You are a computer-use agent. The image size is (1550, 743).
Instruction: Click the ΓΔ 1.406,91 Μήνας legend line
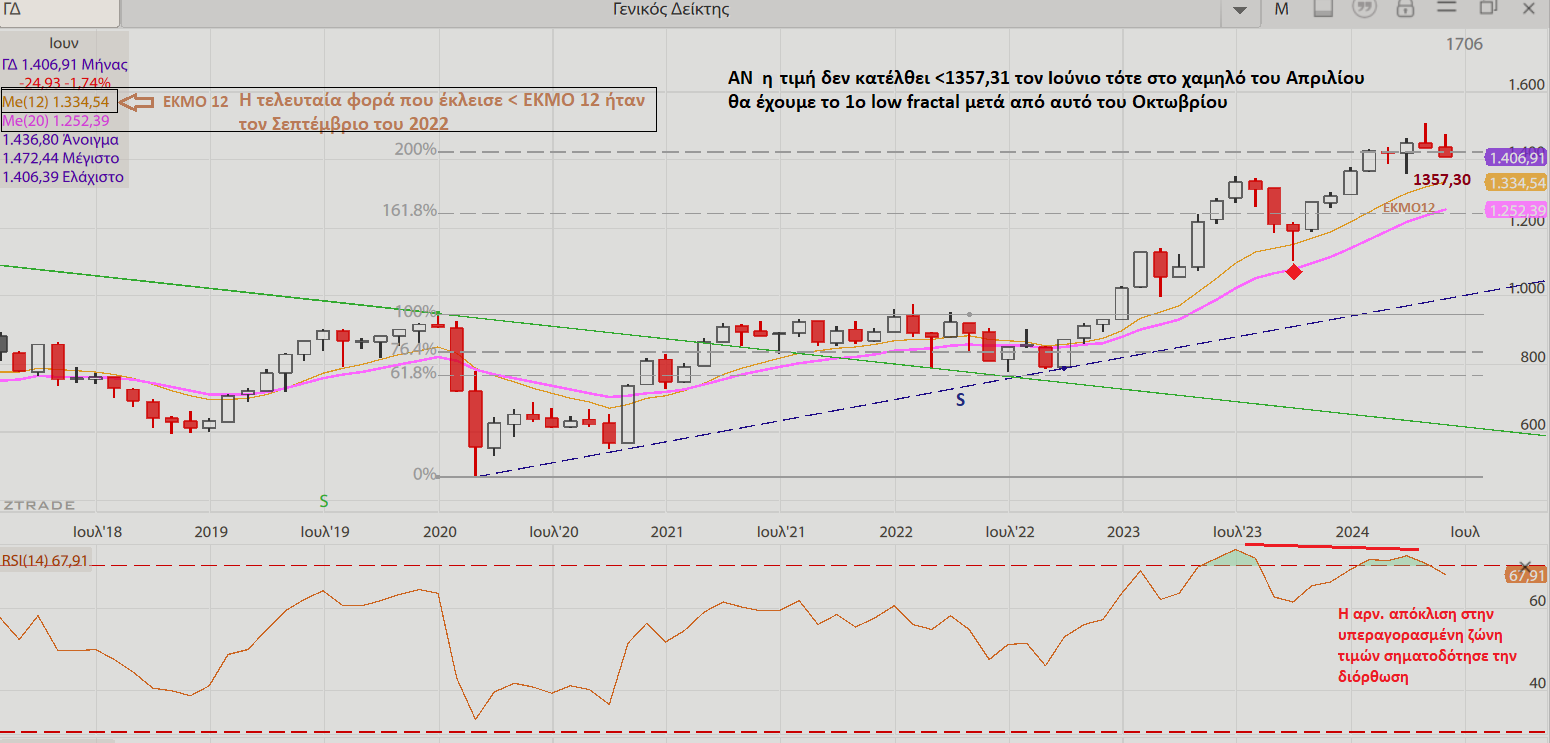pos(65,64)
